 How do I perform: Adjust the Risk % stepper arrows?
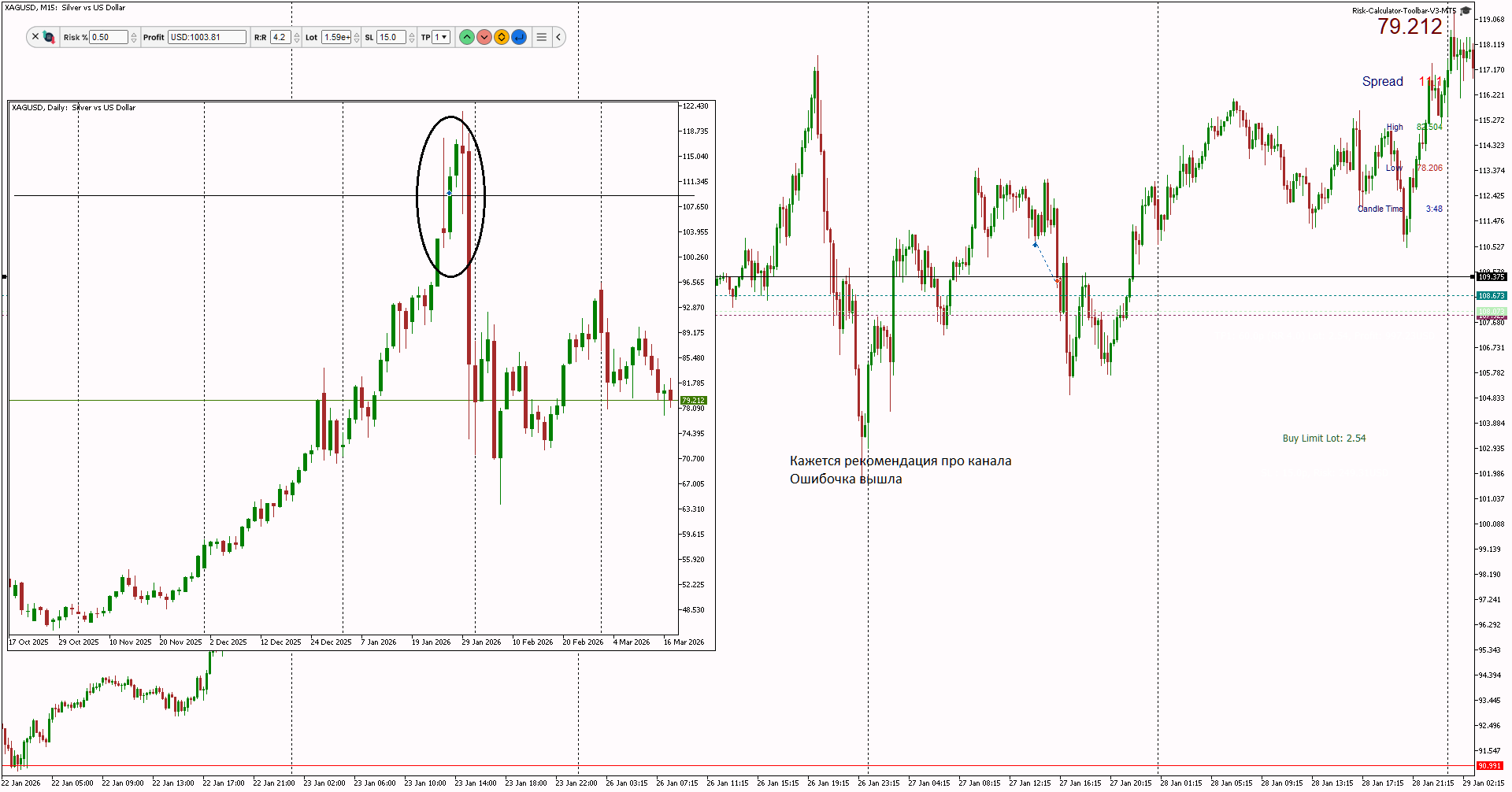134,37
